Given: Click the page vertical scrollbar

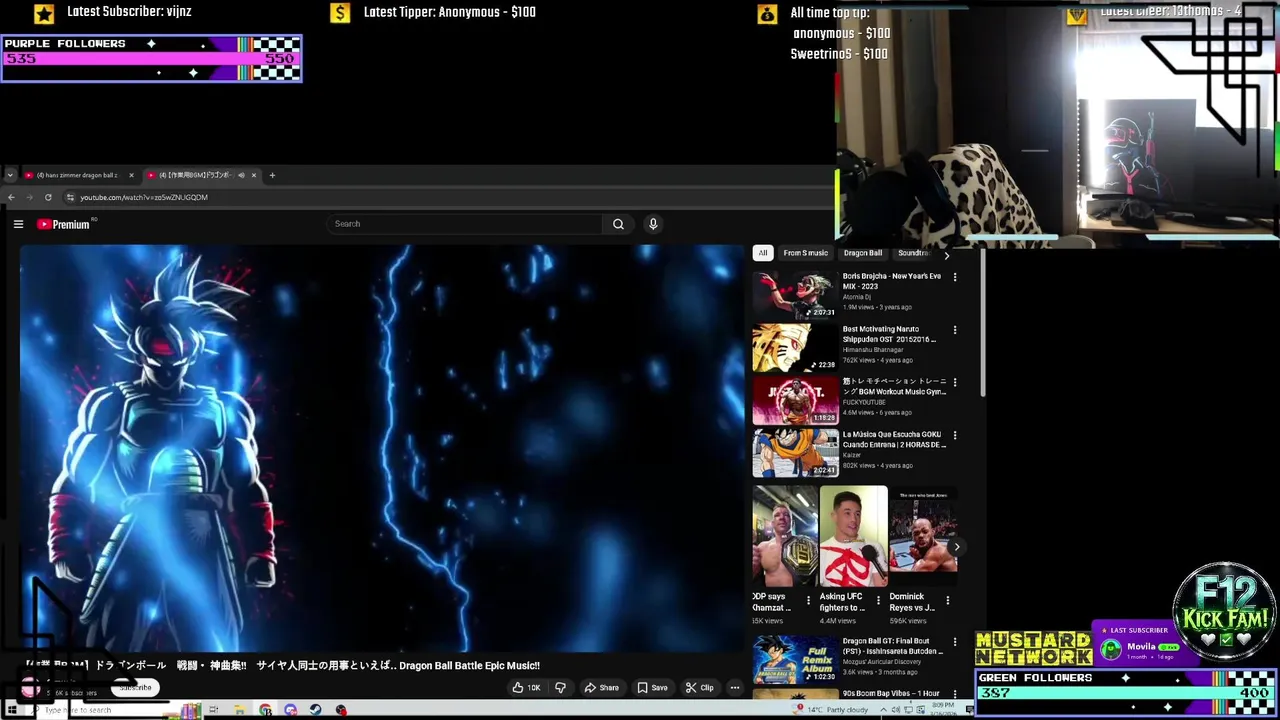Looking at the screenshot, I should click(984, 323).
